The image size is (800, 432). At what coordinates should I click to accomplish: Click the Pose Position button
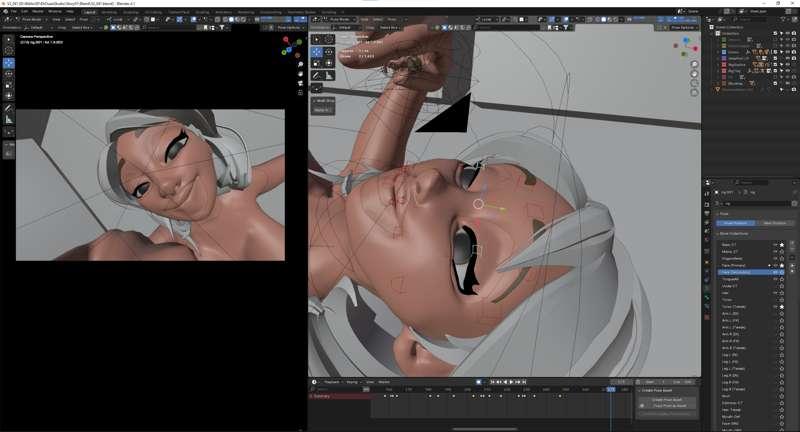click(x=735, y=223)
